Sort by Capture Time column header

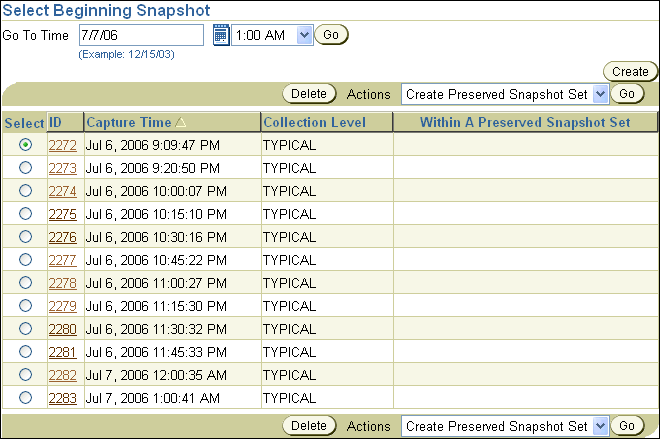129,123
